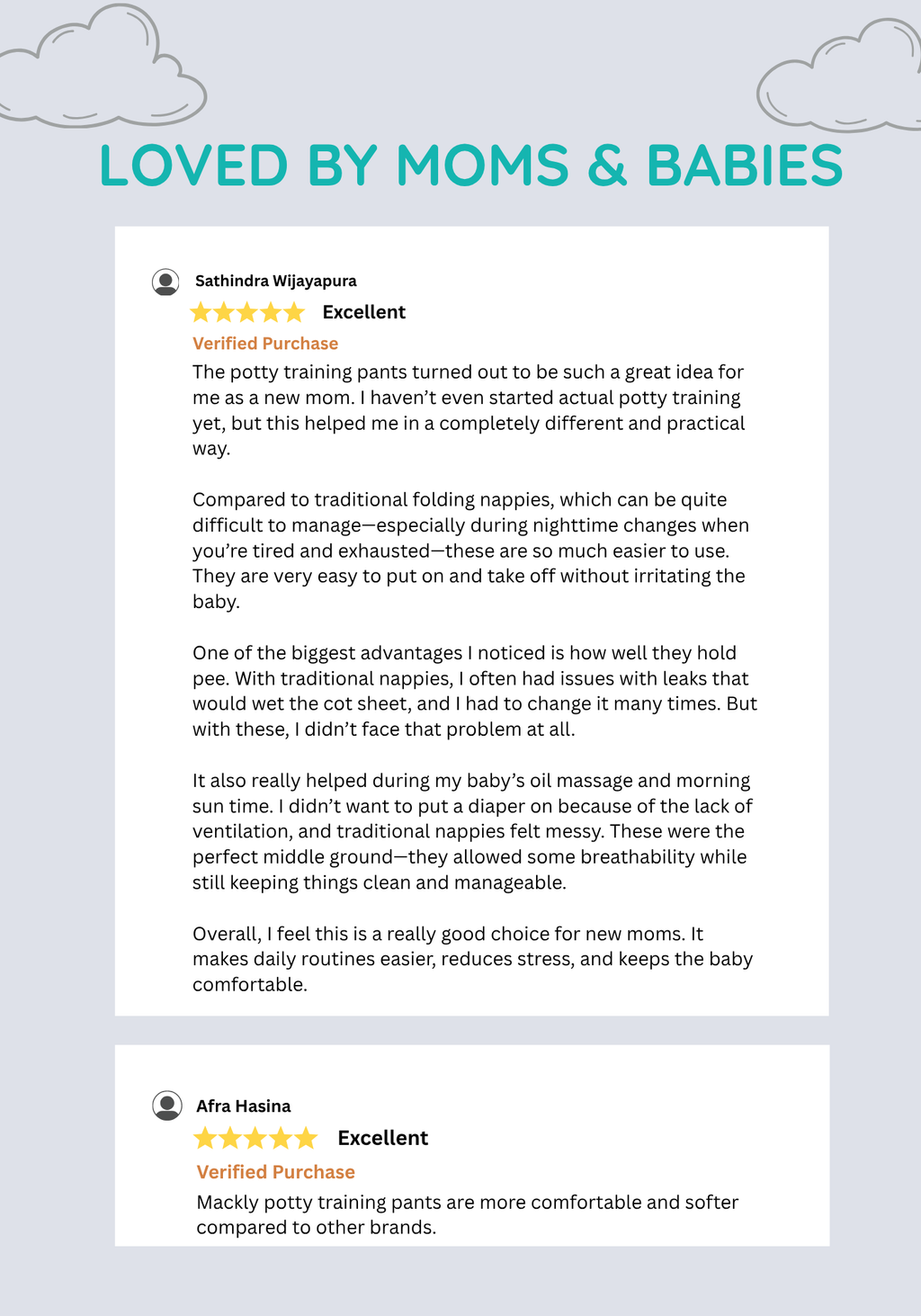Click Verified Purchase under Afra's review
This screenshot has height=1316, width=921.
(x=276, y=1172)
